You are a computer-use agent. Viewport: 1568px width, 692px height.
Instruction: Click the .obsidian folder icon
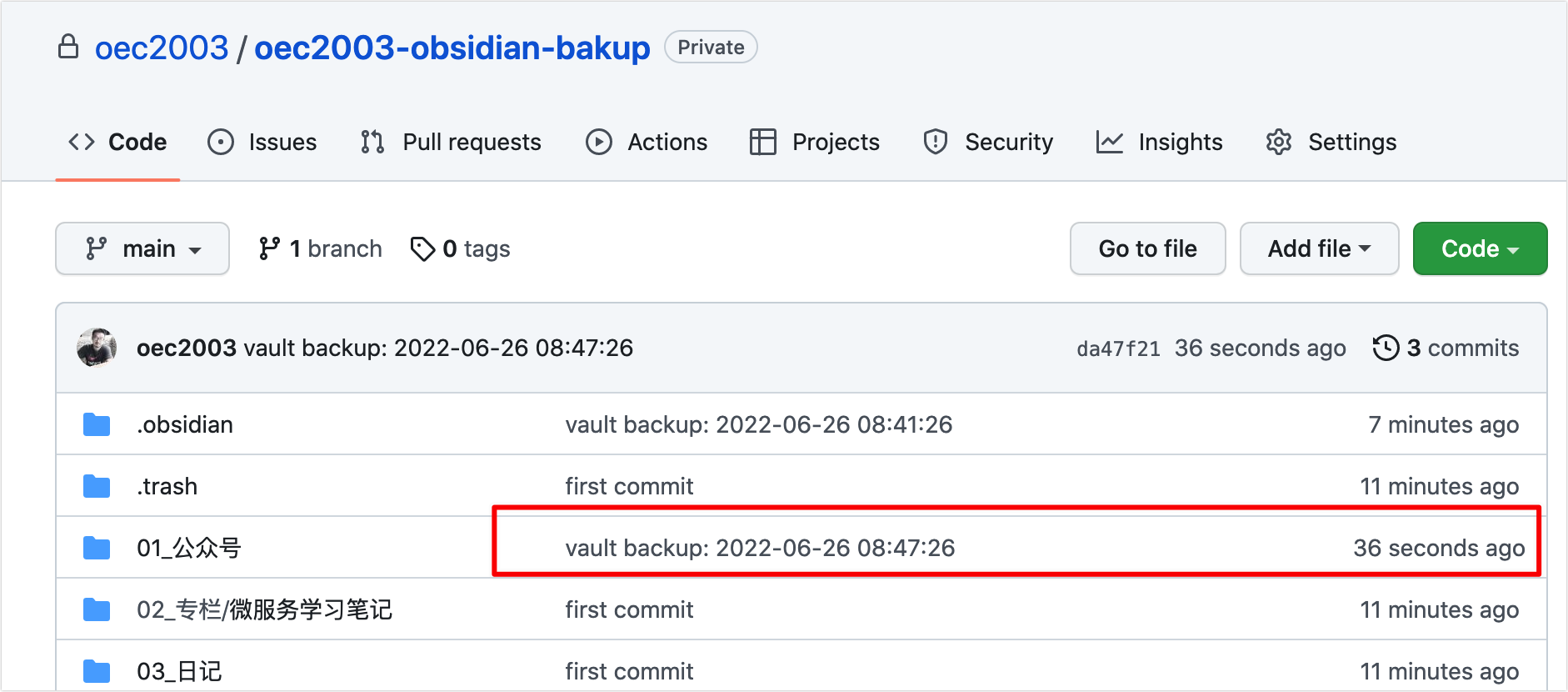97,425
